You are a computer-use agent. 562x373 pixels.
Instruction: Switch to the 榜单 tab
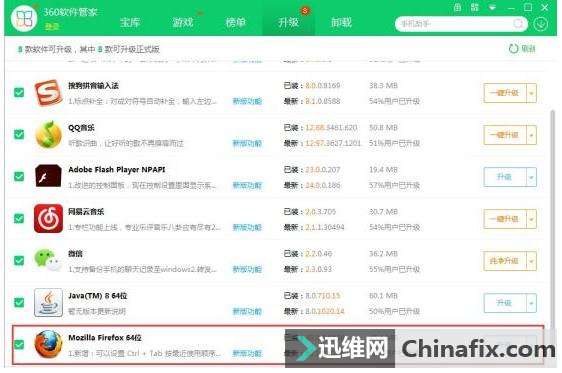click(x=236, y=23)
